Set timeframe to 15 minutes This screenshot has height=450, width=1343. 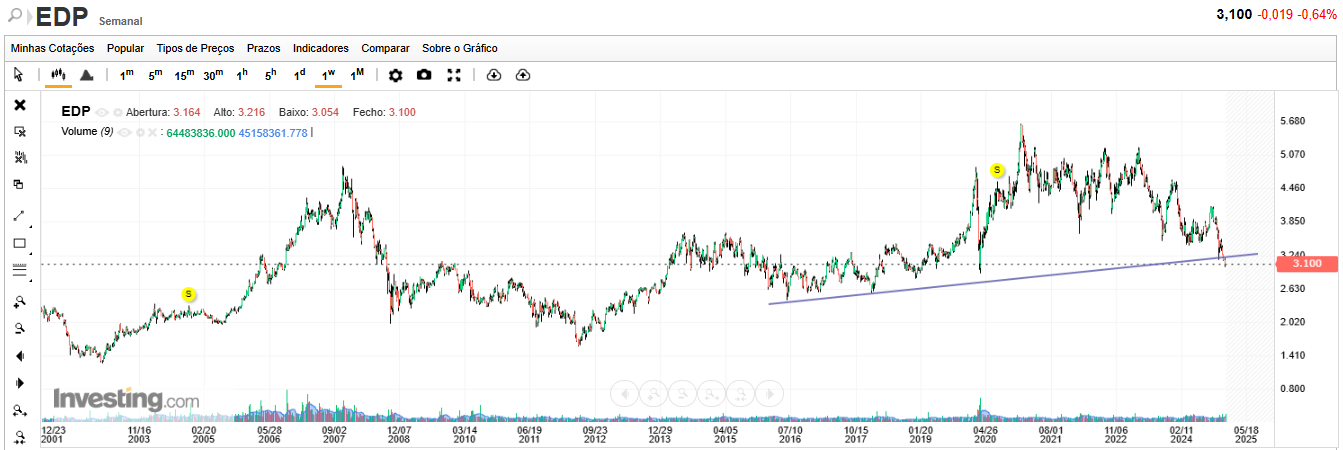pos(184,75)
